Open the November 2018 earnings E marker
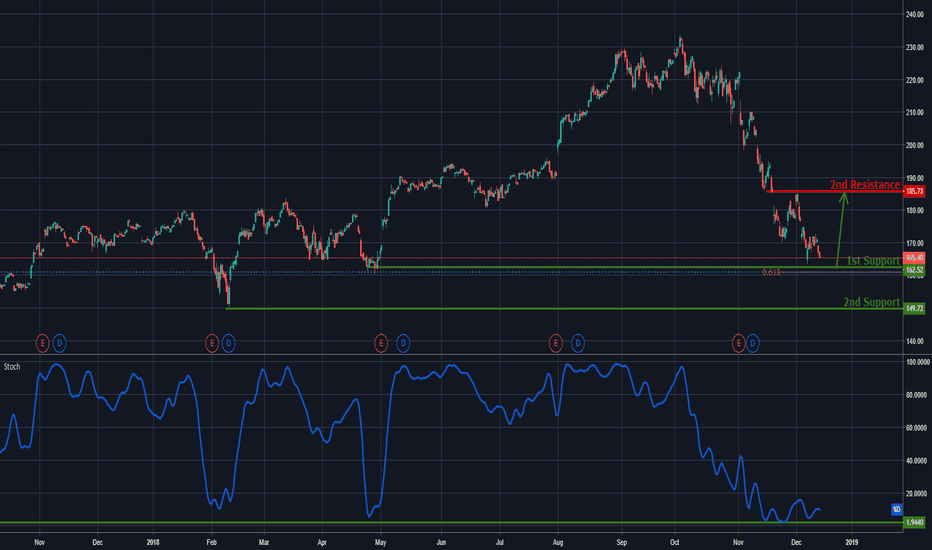This screenshot has height=550, width=932. pyautogui.click(x=738, y=343)
